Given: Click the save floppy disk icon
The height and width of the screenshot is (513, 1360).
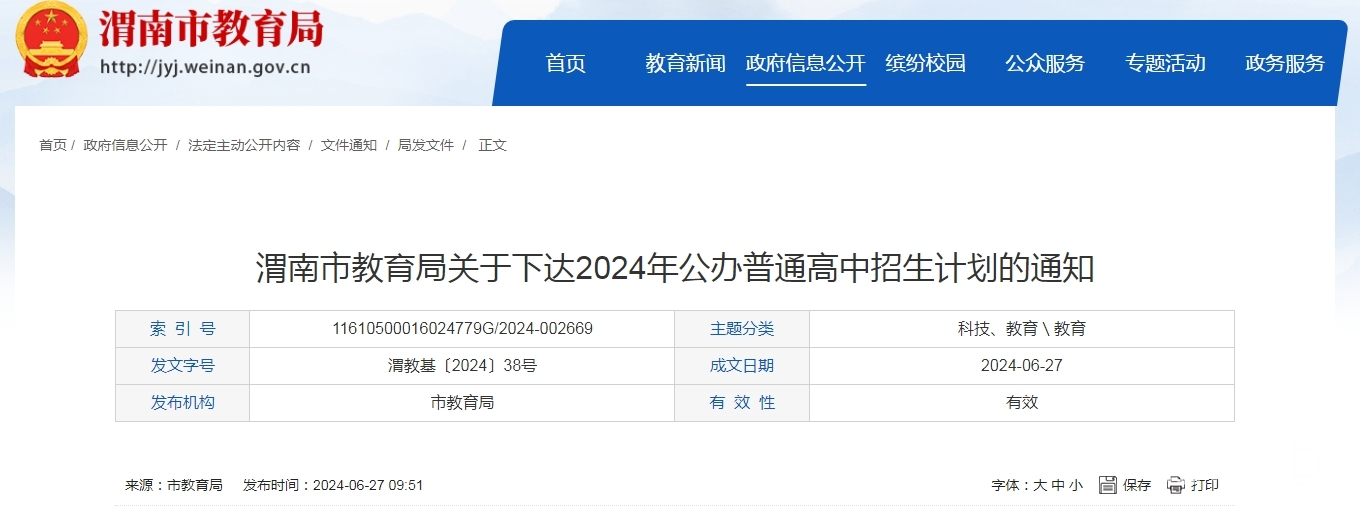Looking at the screenshot, I should pyautogui.click(x=1108, y=485).
